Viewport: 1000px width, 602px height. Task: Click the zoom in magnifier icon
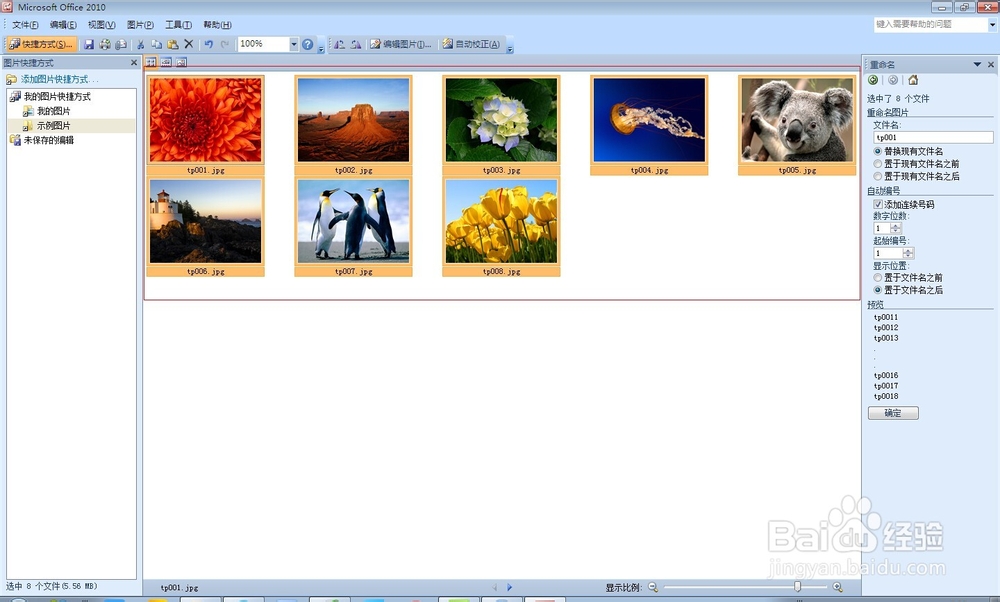point(837,587)
